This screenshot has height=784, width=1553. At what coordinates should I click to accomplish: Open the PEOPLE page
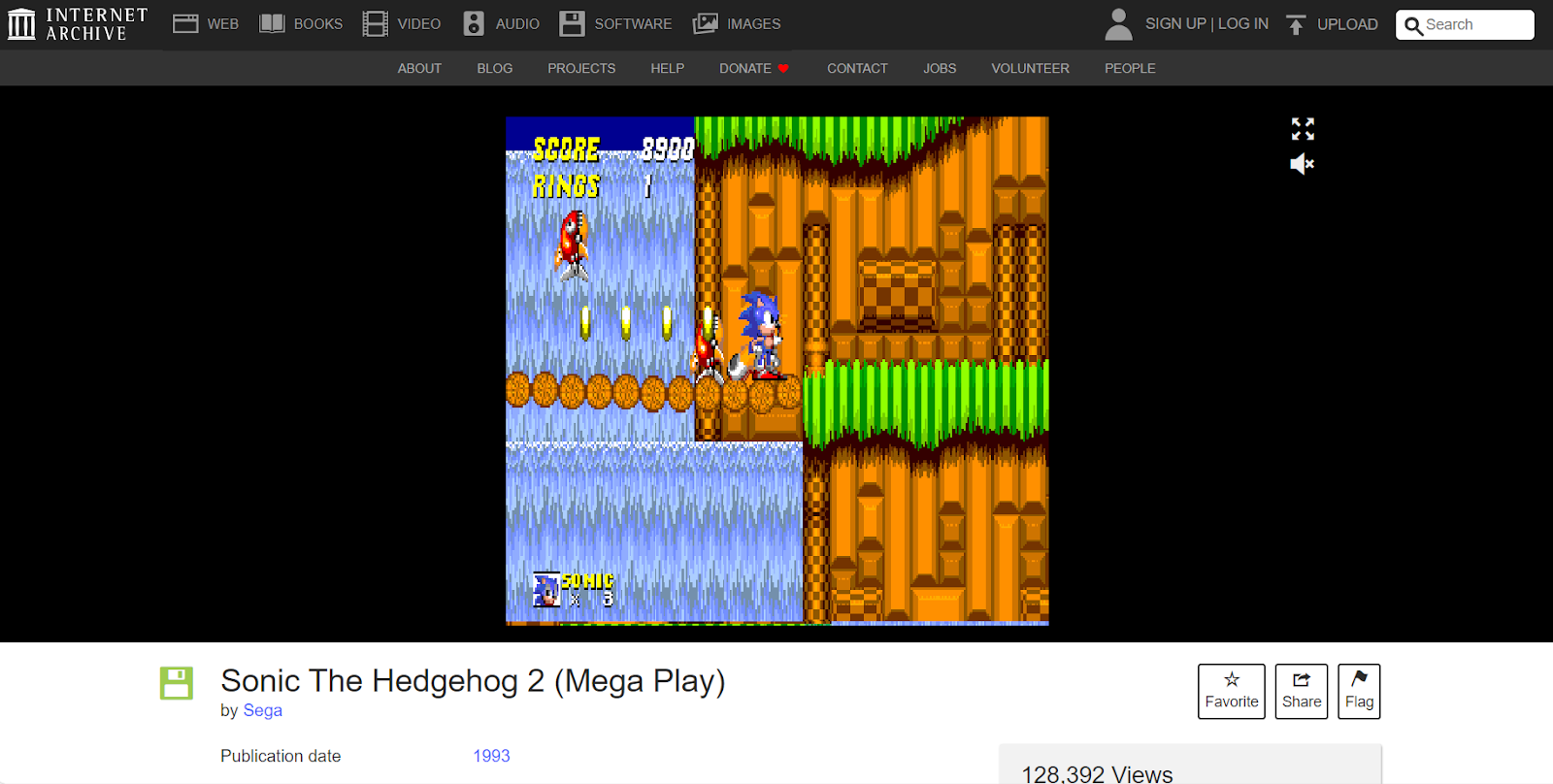click(1130, 68)
